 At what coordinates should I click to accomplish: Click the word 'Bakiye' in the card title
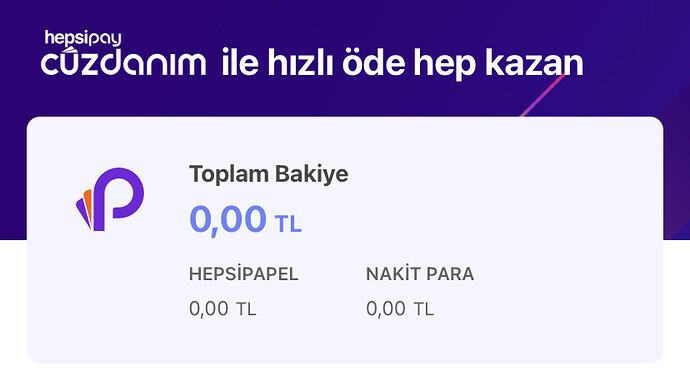click(x=312, y=174)
